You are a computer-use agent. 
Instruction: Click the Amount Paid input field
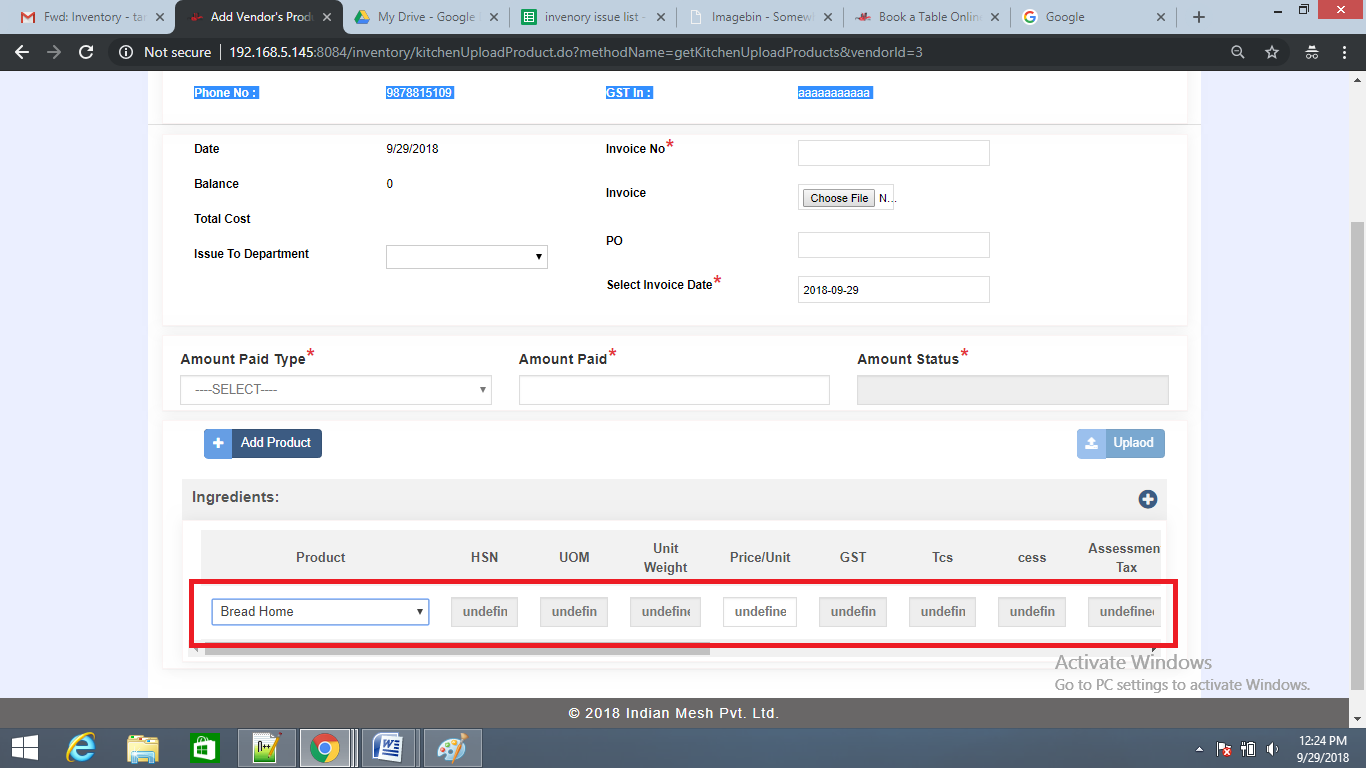[674, 390]
